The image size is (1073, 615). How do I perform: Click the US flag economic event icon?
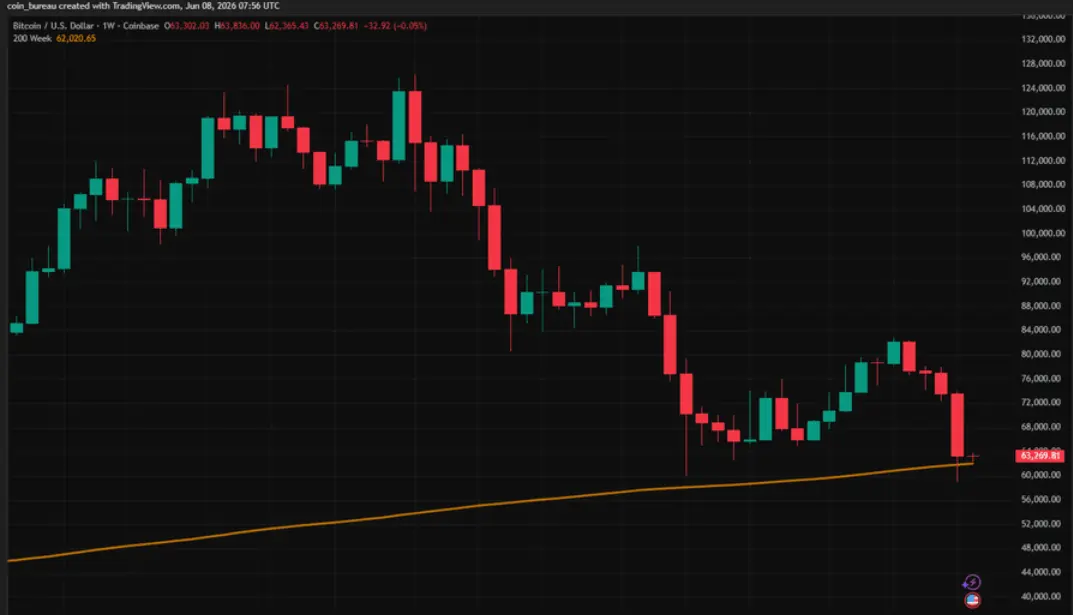(x=972, y=601)
